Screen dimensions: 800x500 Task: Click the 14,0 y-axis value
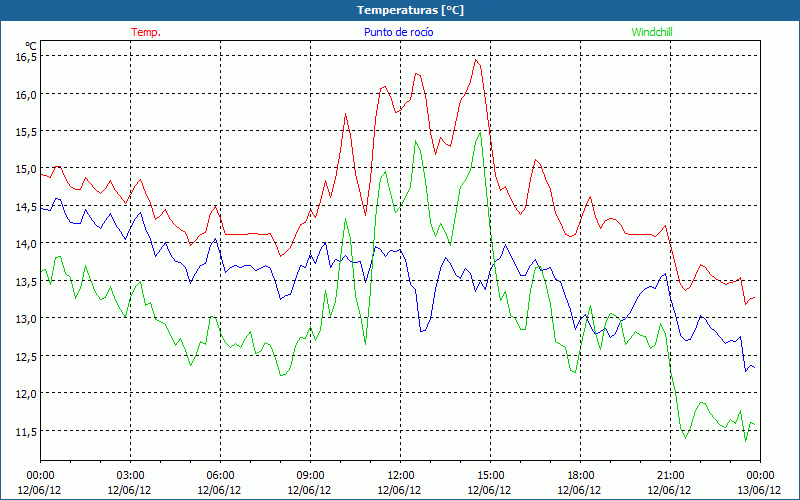coord(27,244)
